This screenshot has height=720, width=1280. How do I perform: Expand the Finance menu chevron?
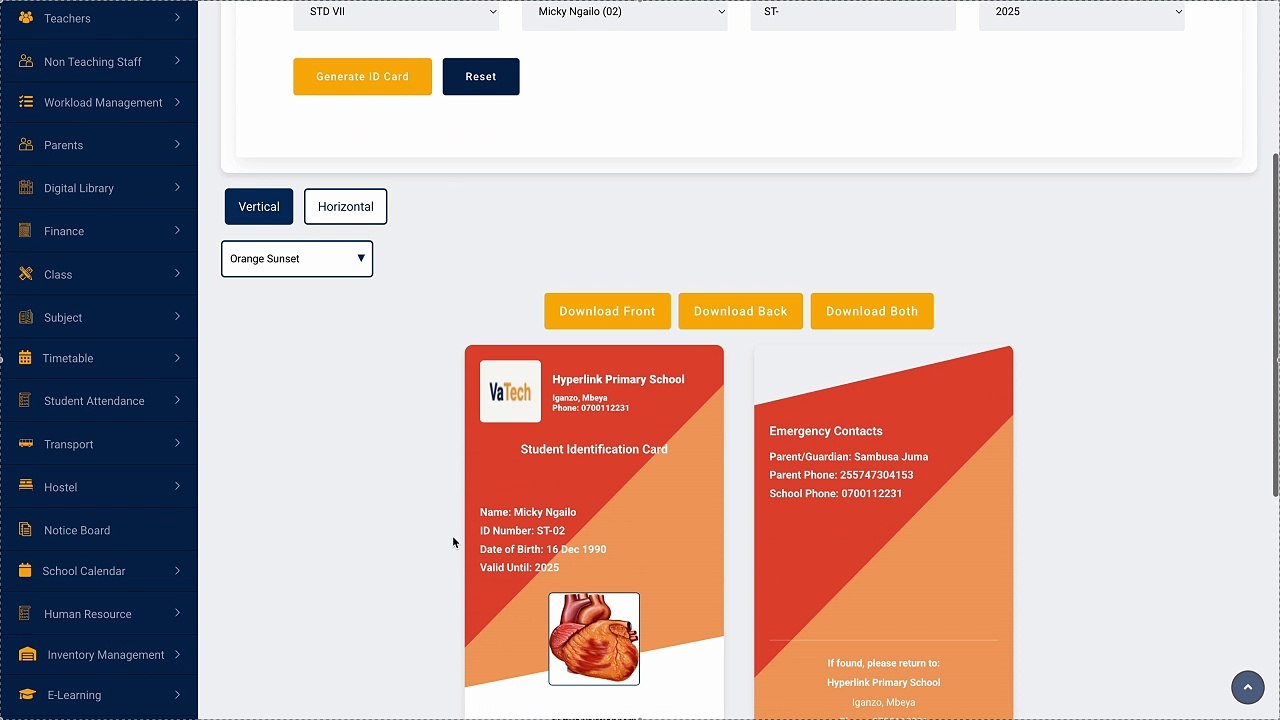click(177, 231)
